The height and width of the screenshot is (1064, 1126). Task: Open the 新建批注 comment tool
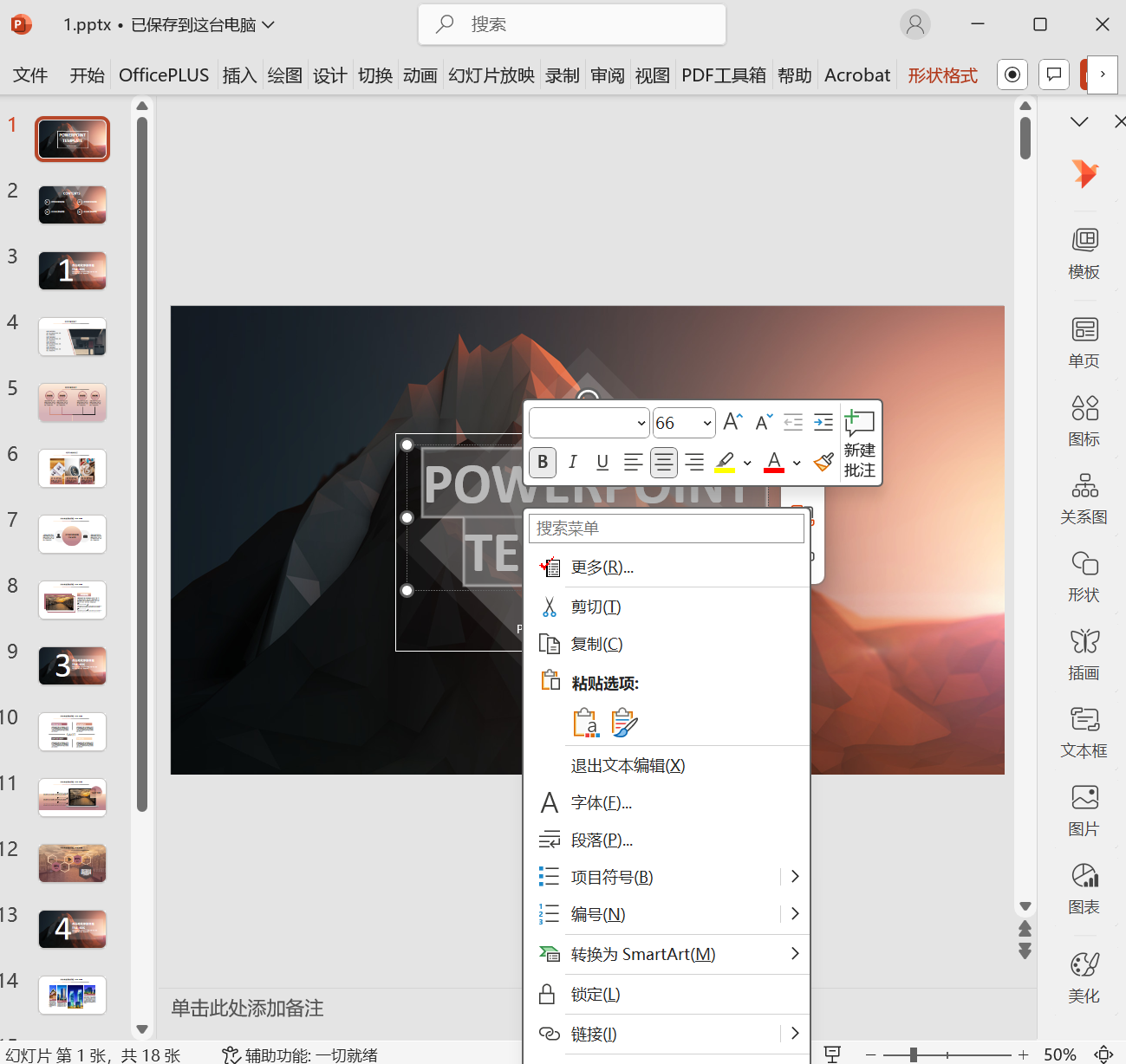859,443
